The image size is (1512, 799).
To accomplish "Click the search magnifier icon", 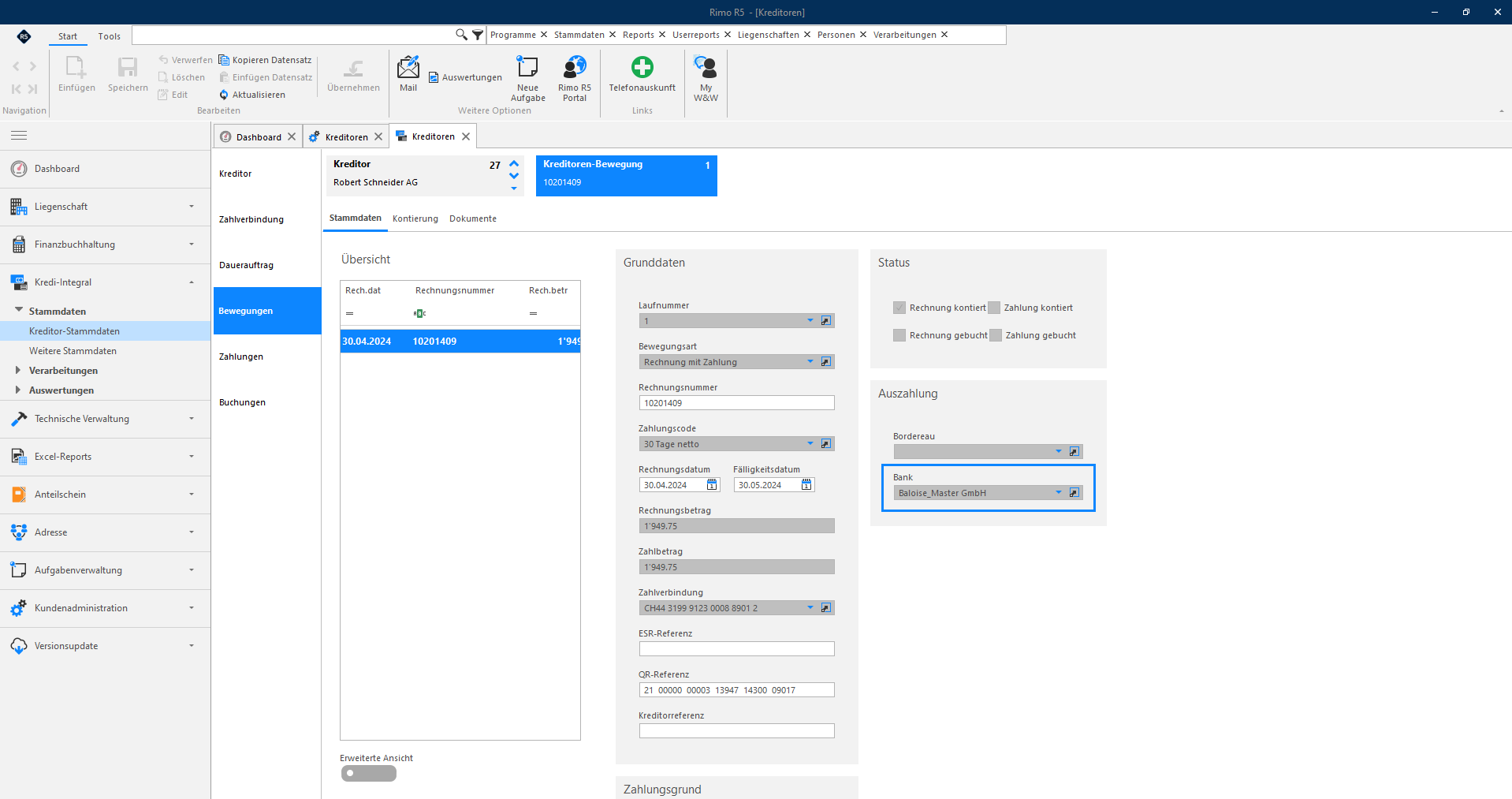I will tap(461, 35).
